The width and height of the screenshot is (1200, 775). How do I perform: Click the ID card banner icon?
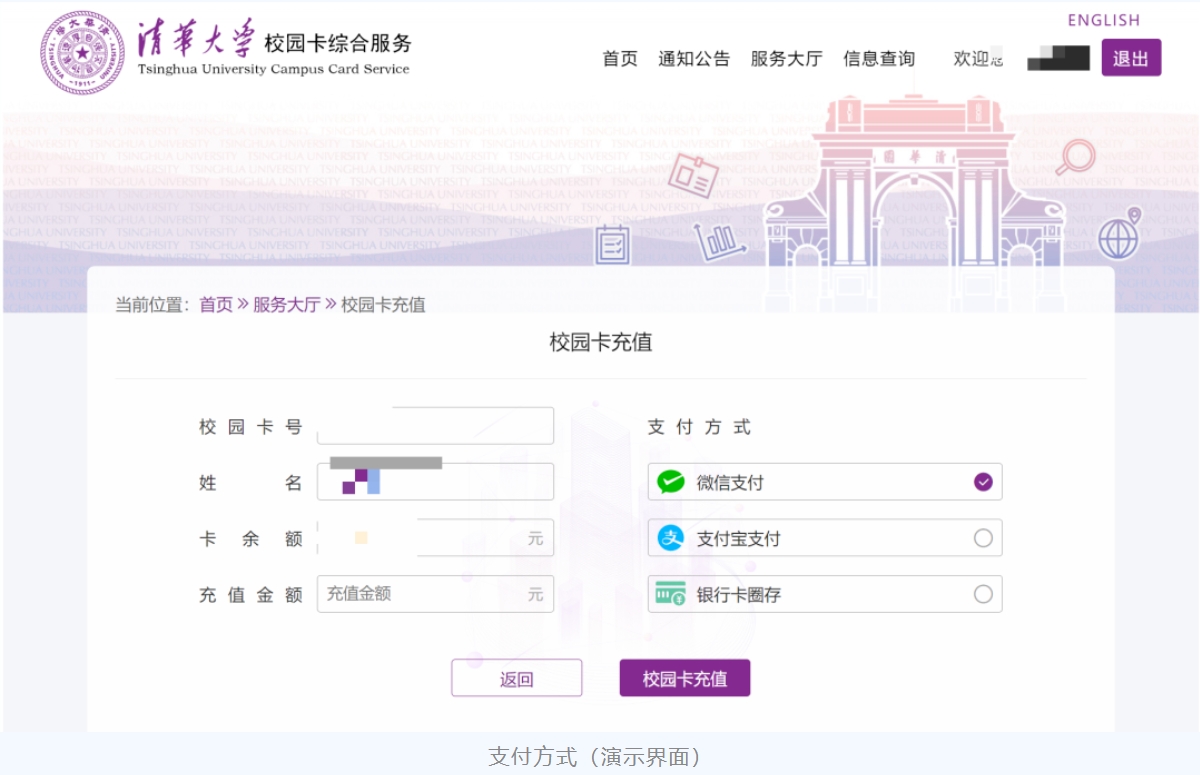693,175
